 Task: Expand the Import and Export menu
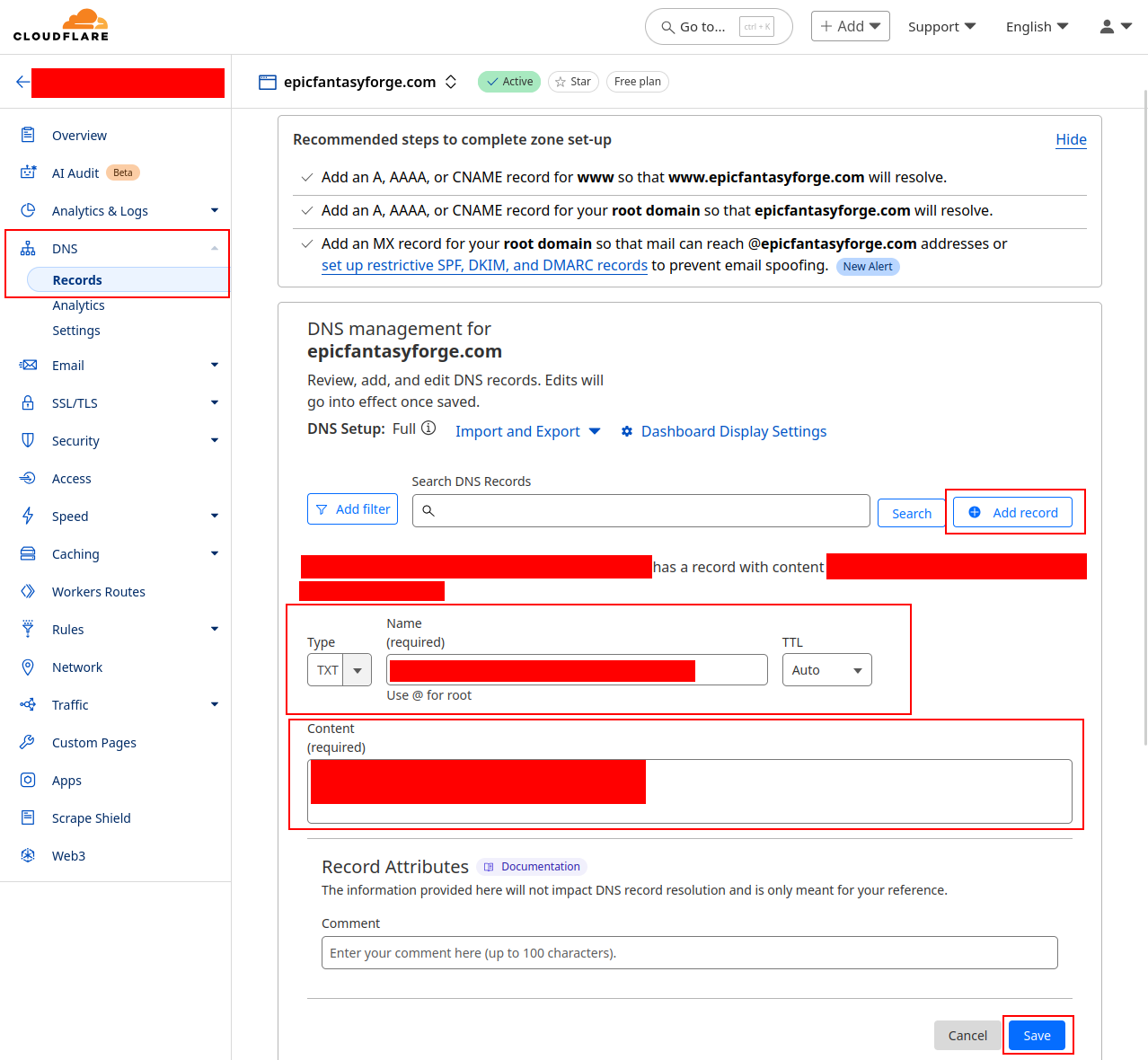pos(528,432)
